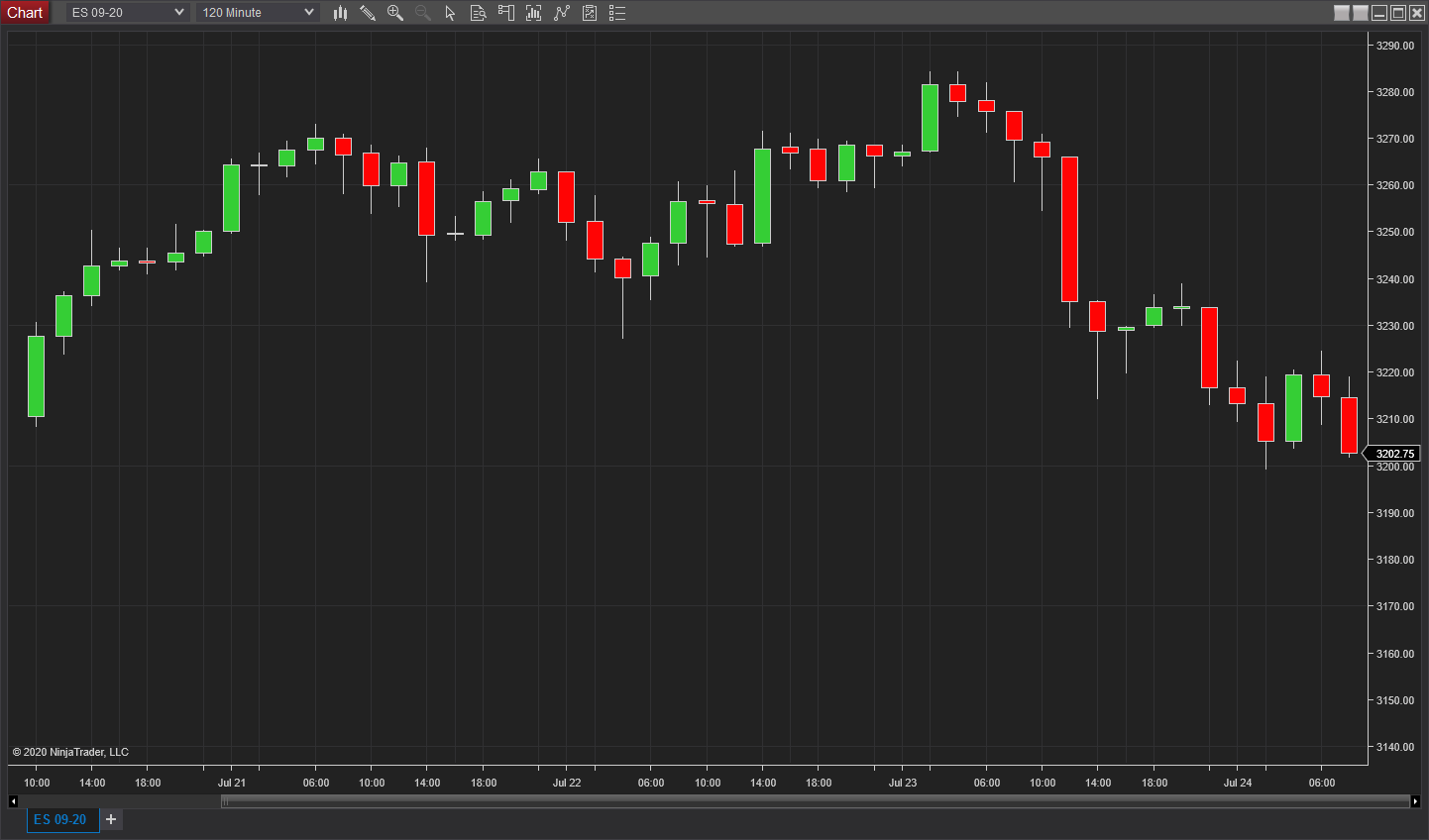Click the 3160.00 price axis label
The height and width of the screenshot is (840, 1429).
1395,654
